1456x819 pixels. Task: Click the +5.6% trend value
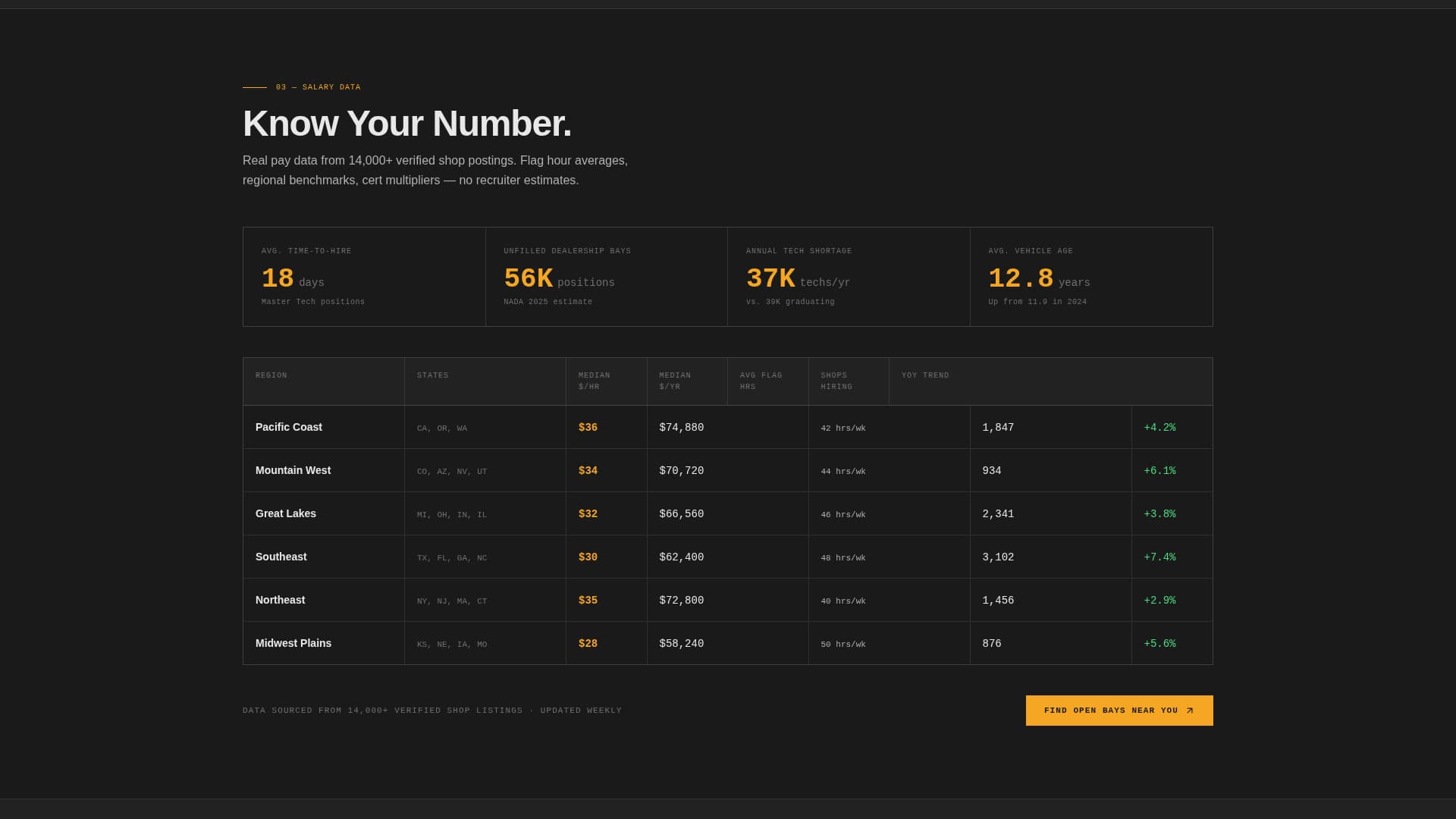click(1159, 644)
